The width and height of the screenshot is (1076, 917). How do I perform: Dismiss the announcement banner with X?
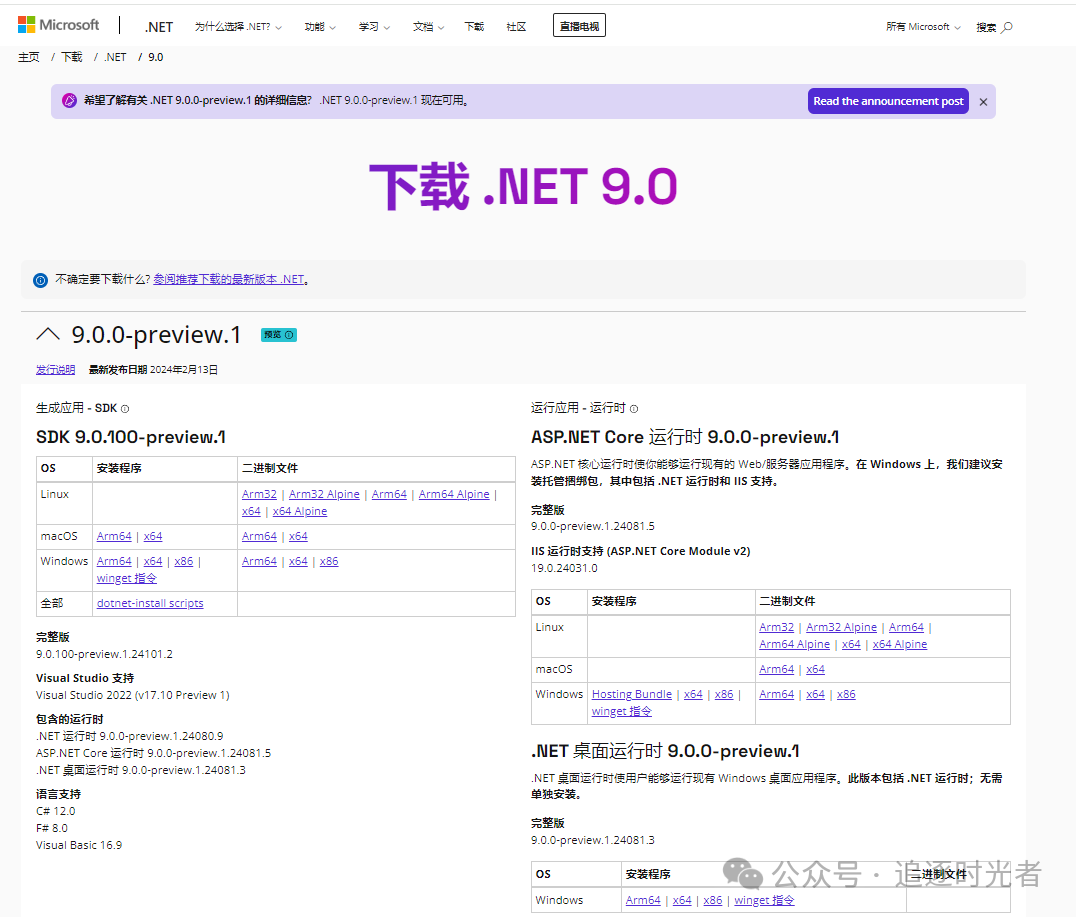983,102
